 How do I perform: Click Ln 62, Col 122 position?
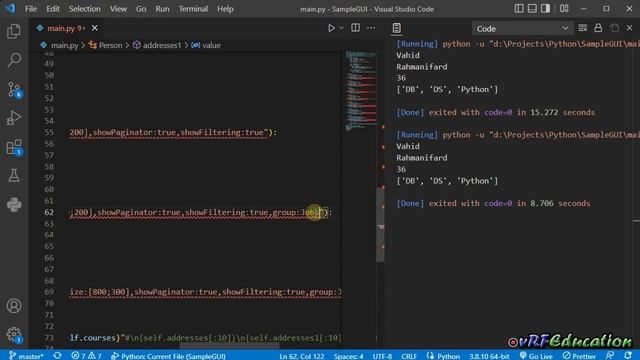click(x=302, y=356)
